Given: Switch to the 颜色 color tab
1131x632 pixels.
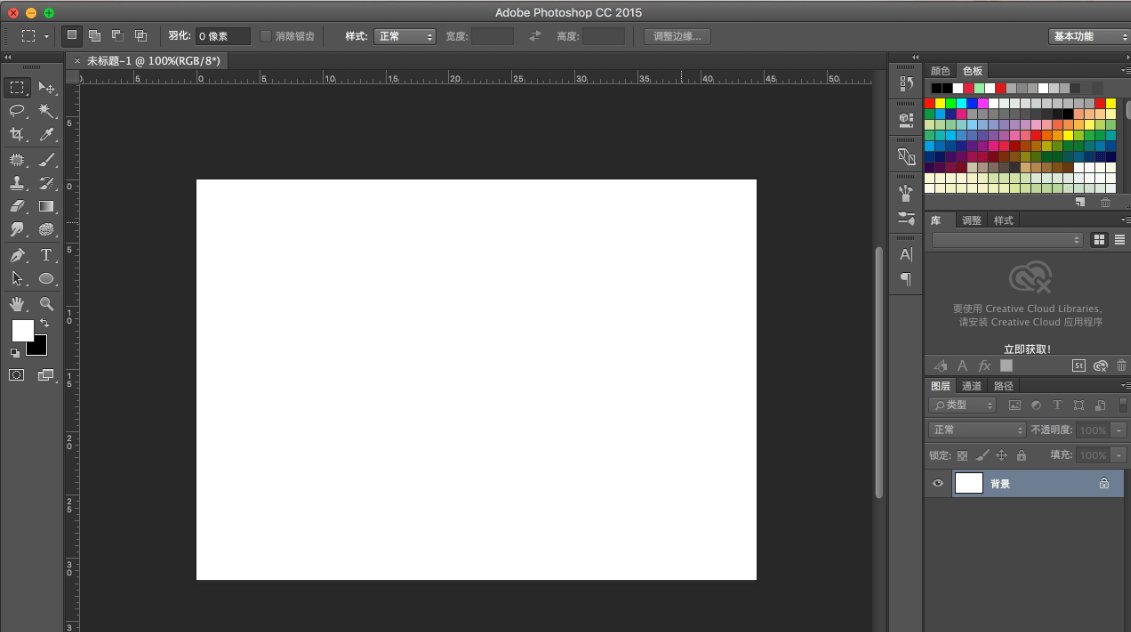Looking at the screenshot, I should [940, 71].
